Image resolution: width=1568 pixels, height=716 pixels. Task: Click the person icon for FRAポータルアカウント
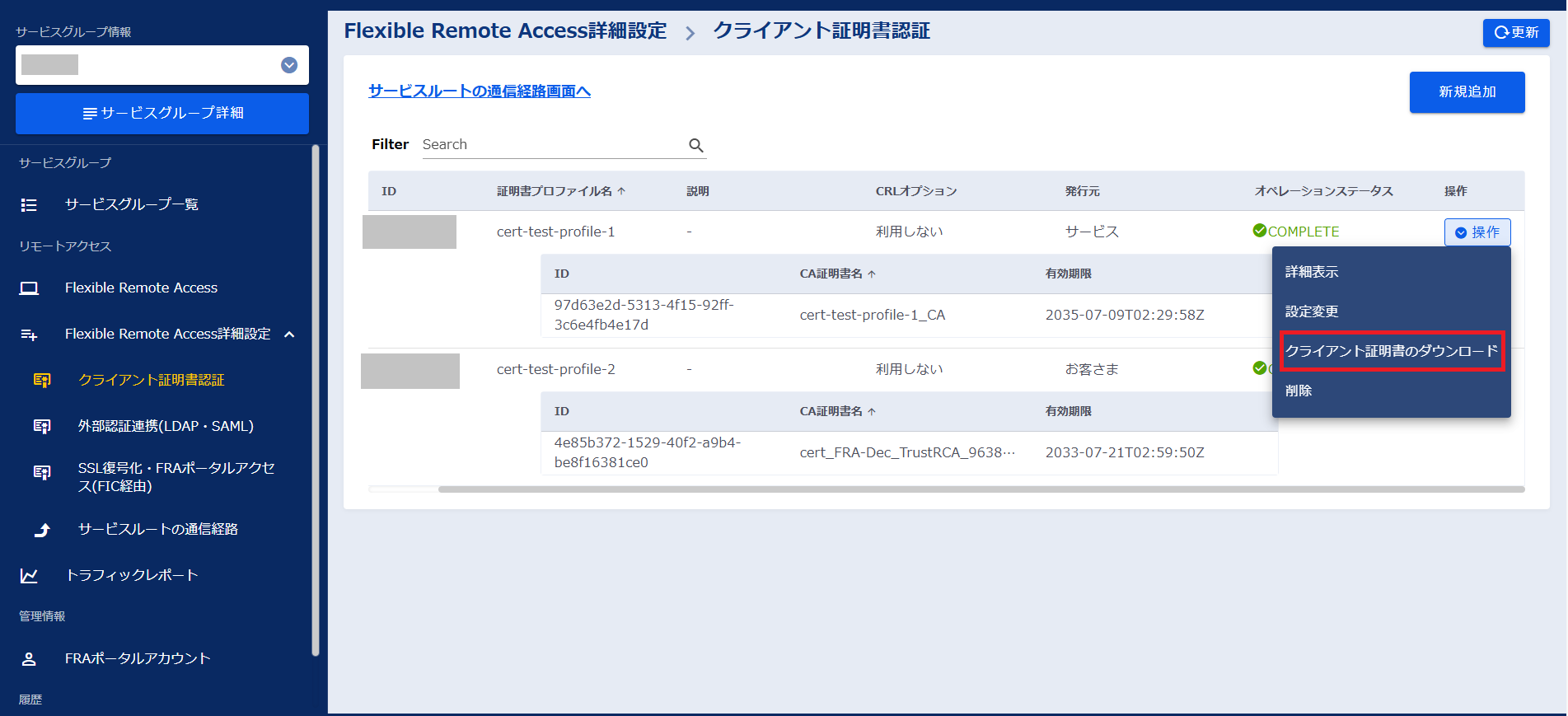pos(29,659)
